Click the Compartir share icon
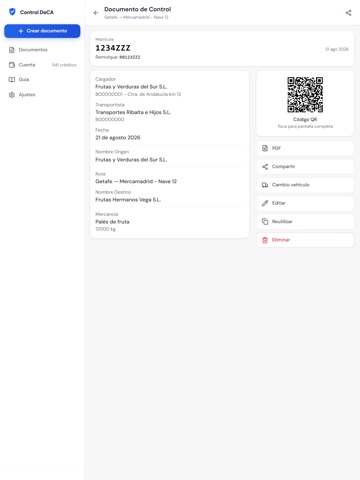The width and height of the screenshot is (360, 480). [265, 167]
